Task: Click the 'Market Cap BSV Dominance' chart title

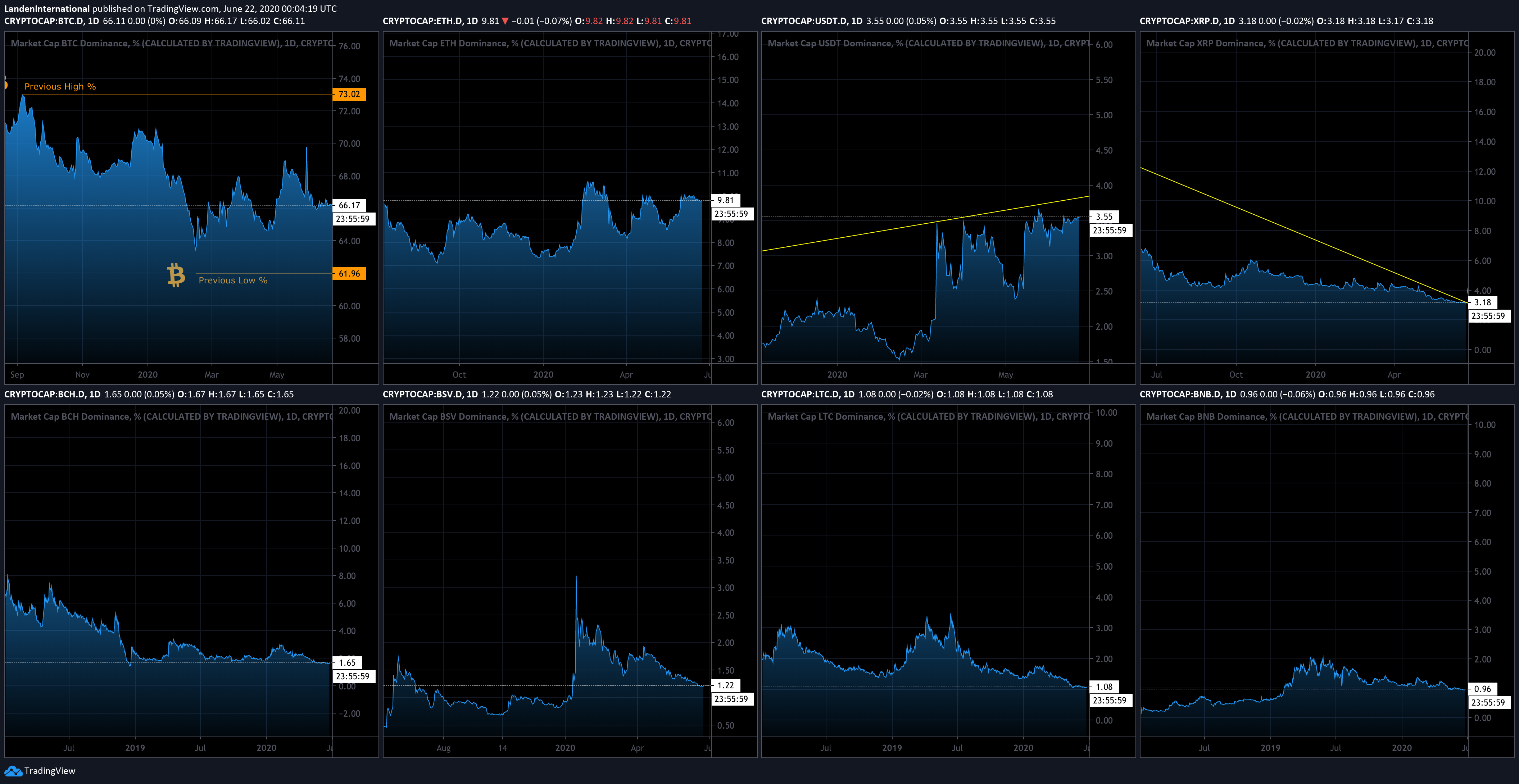Action: coord(551,417)
